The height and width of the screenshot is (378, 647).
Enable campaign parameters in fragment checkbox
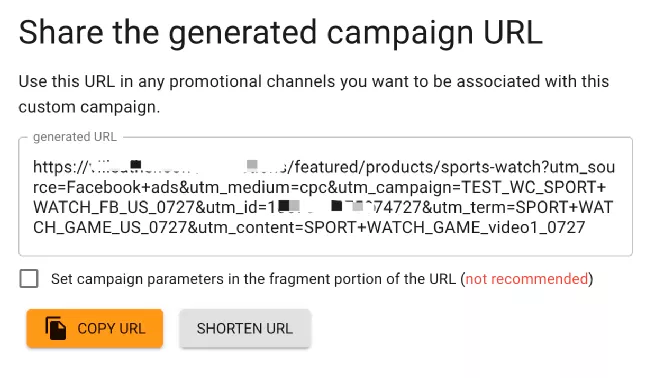pyautogui.click(x=29, y=279)
